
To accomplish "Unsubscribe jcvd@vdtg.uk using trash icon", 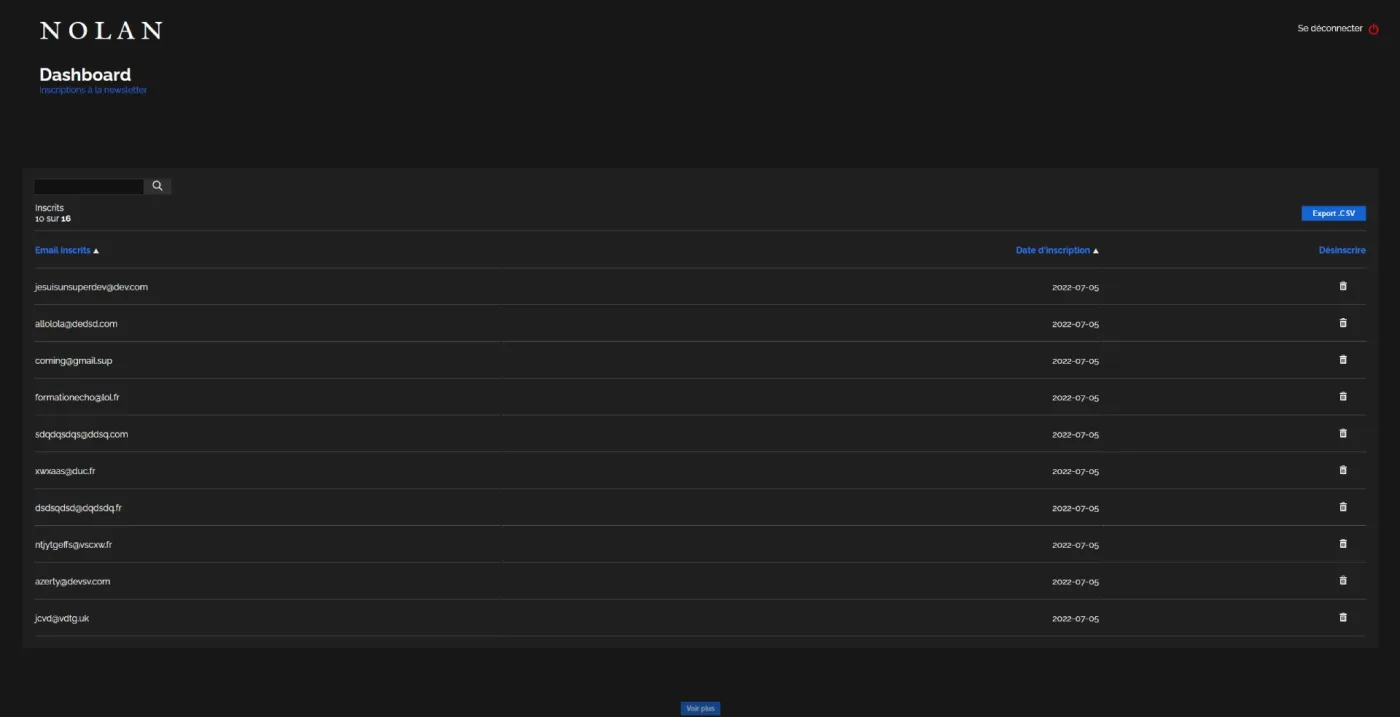I will [x=1343, y=617].
